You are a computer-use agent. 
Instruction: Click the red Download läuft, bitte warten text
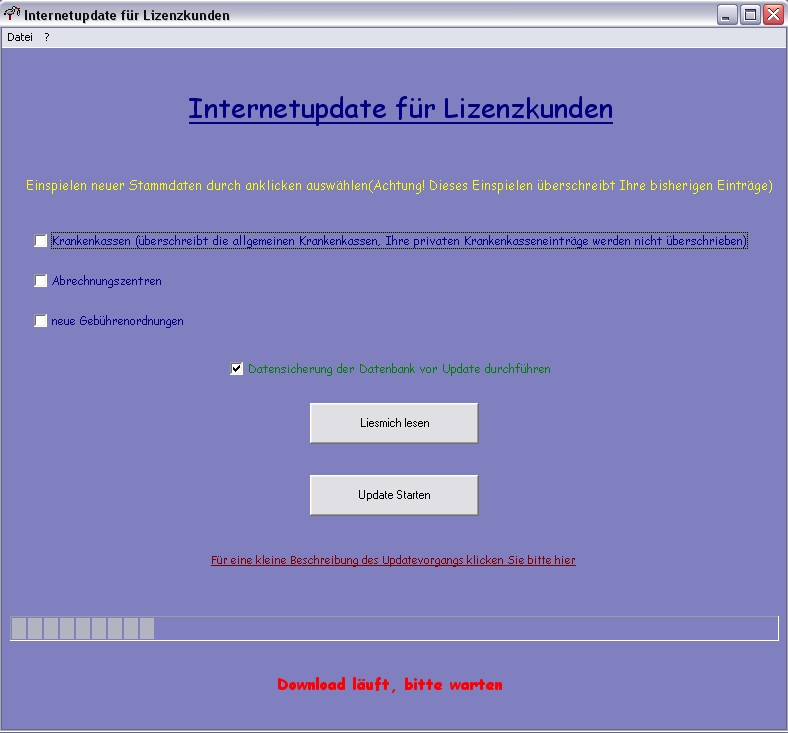(x=390, y=684)
